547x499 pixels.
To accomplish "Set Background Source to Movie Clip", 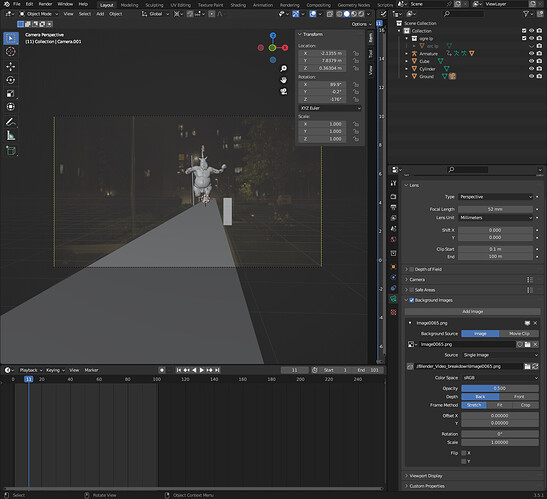I will [519, 334].
